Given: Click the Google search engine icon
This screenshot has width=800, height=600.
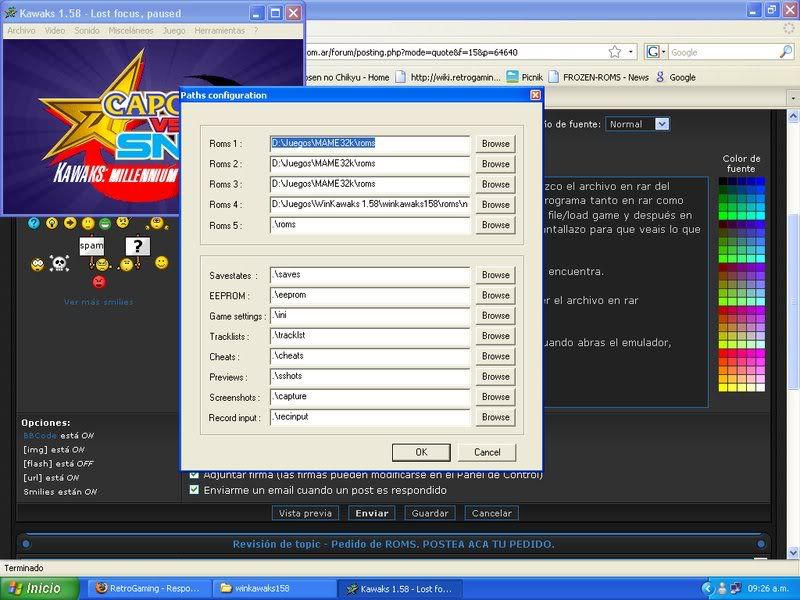Looking at the screenshot, I should [653, 52].
